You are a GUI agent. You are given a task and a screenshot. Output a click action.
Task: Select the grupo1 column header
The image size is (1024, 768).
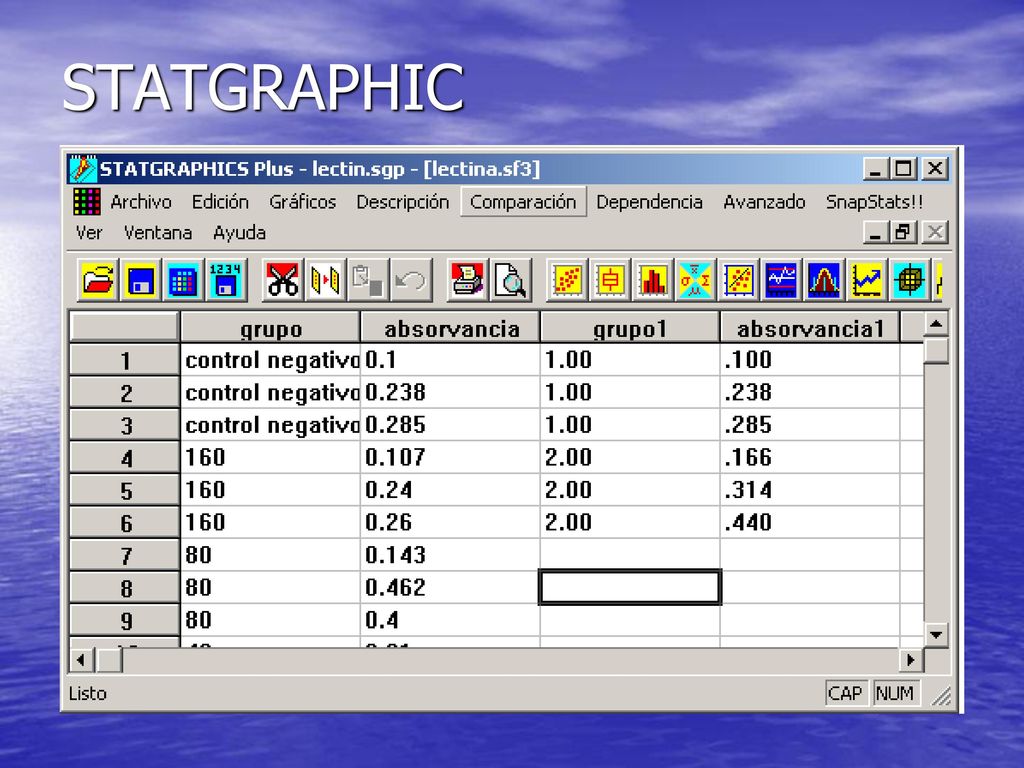(630, 327)
